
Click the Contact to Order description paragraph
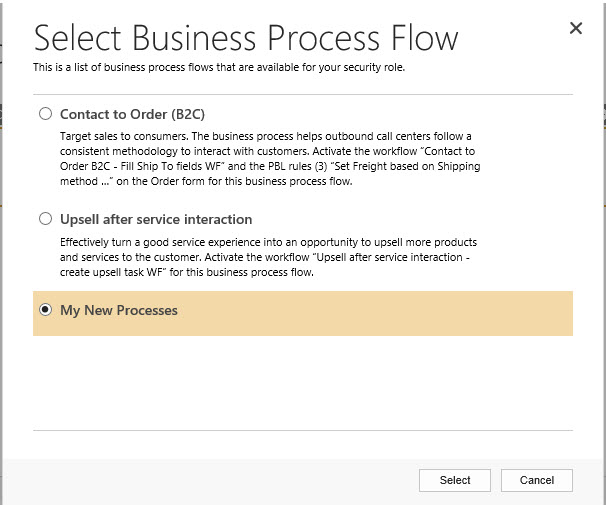coord(265,158)
